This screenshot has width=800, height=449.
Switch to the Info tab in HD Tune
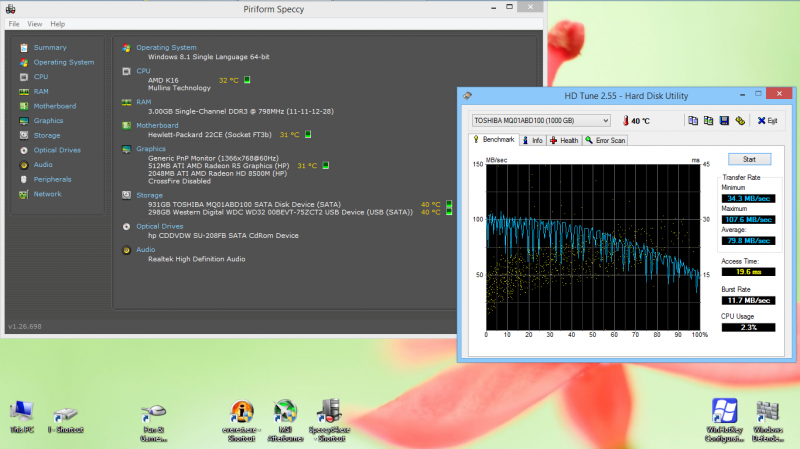pos(533,140)
